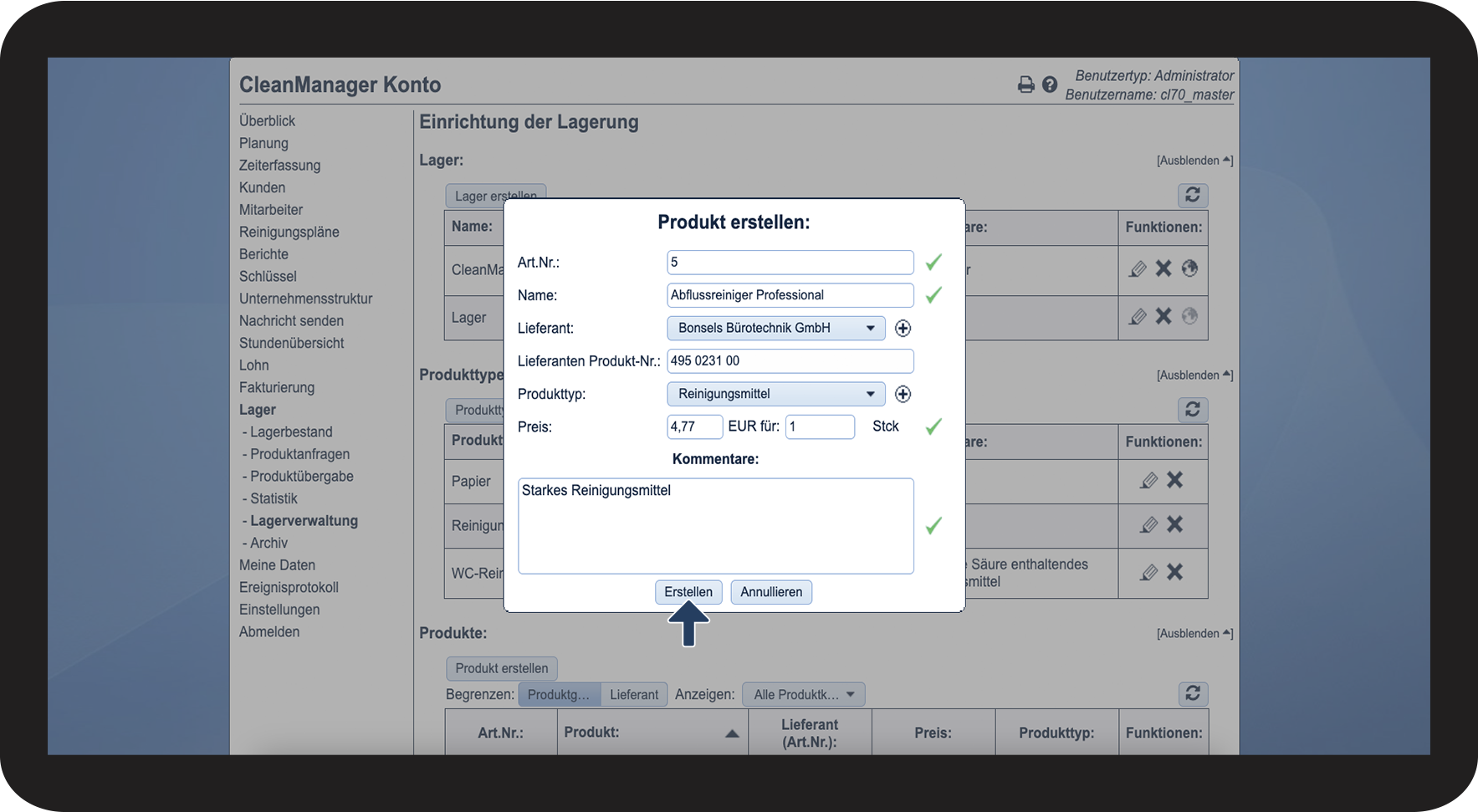Viewport: 1478px width, 812px height.
Task: Click the Produkt erstellen button below Produkte
Action: point(502,668)
